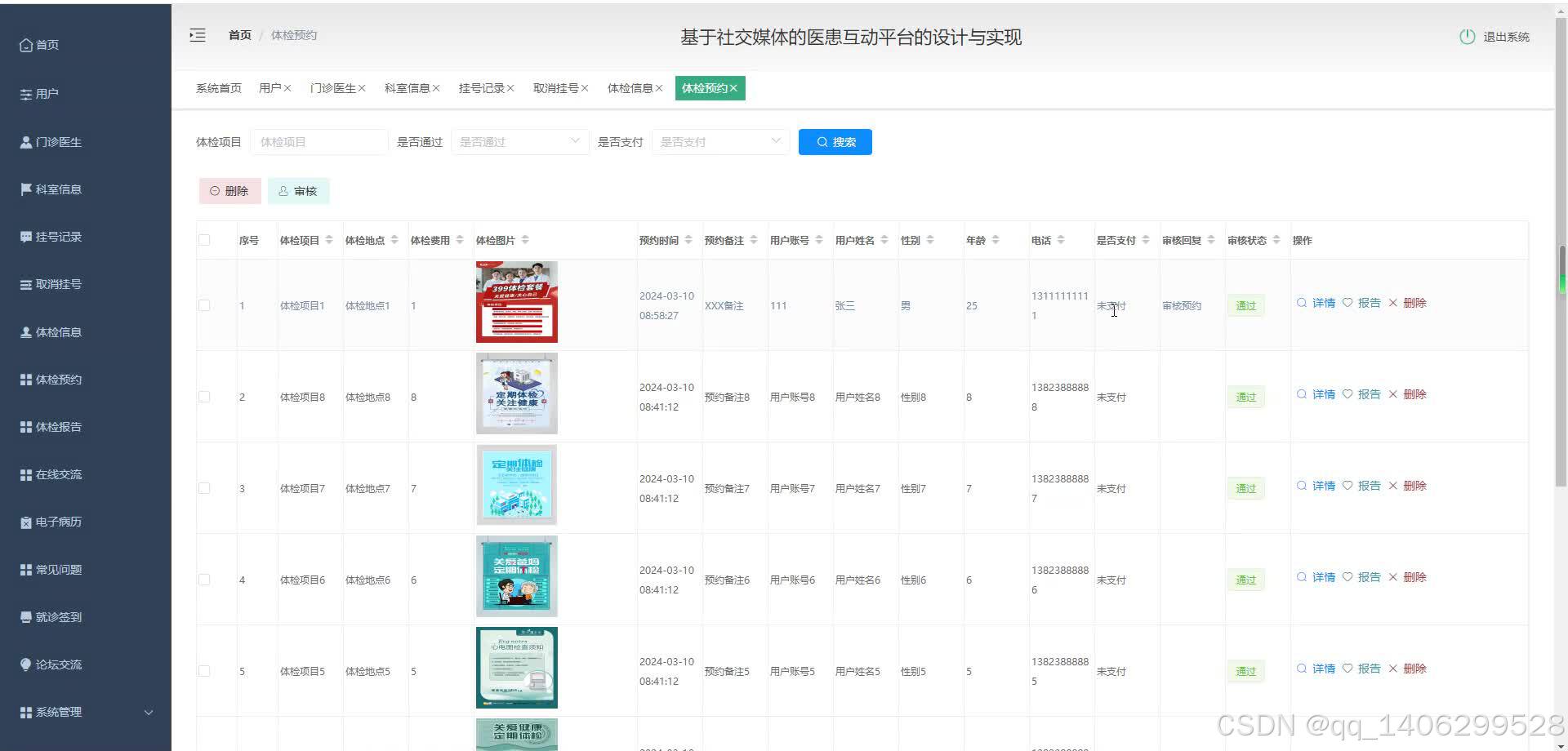
Task: Sort by the 年龄 column arrows
Action: click(x=996, y=240)
